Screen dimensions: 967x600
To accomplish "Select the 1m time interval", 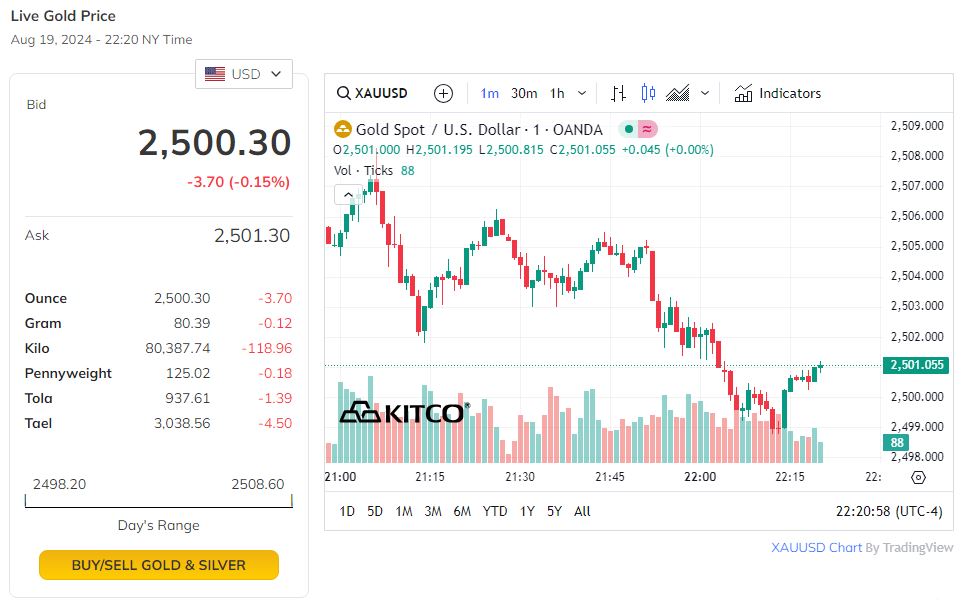I will click(x=490, y=93).
